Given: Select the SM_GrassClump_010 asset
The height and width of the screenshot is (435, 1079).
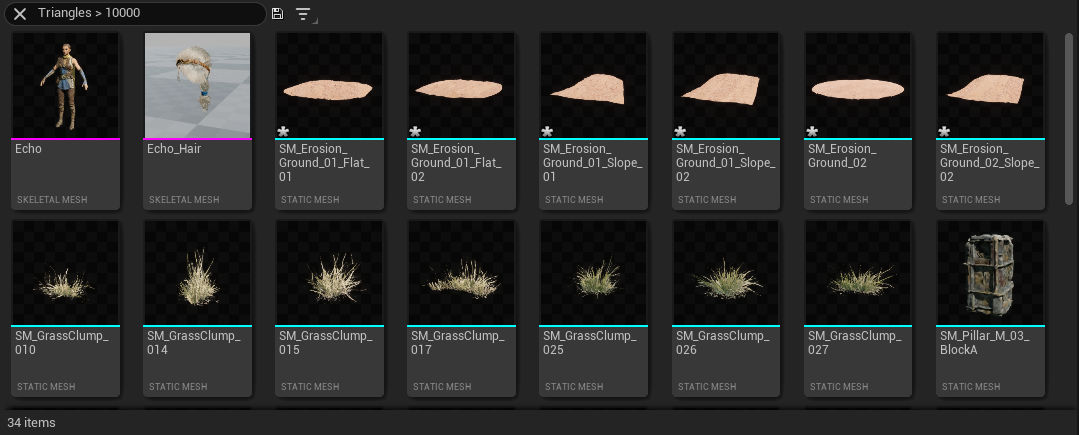Looking at the screenshot, I should tap(66, 308).
